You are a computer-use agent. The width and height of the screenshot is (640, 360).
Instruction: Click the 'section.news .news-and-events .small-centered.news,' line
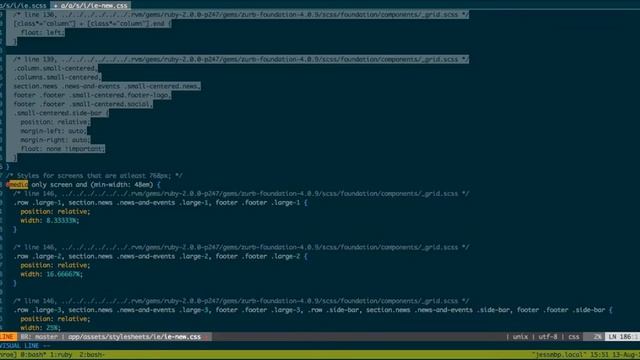point(107,87)
